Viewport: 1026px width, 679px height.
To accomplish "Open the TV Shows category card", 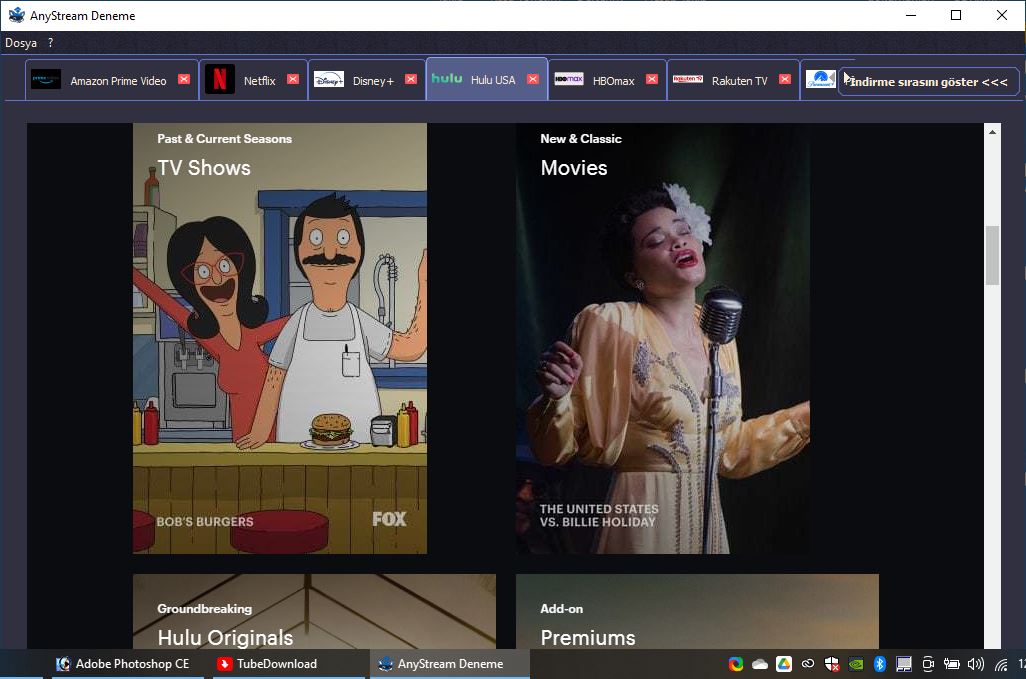I will (279, 338).
